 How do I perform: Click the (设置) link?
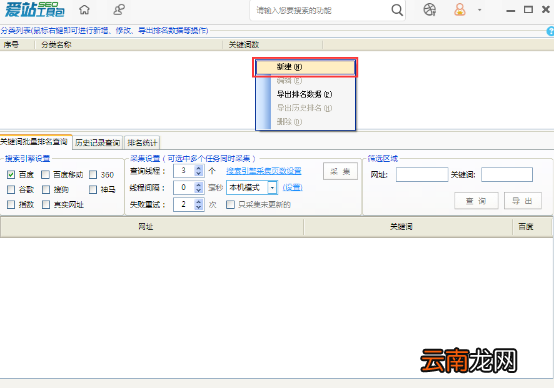(293, 188)
